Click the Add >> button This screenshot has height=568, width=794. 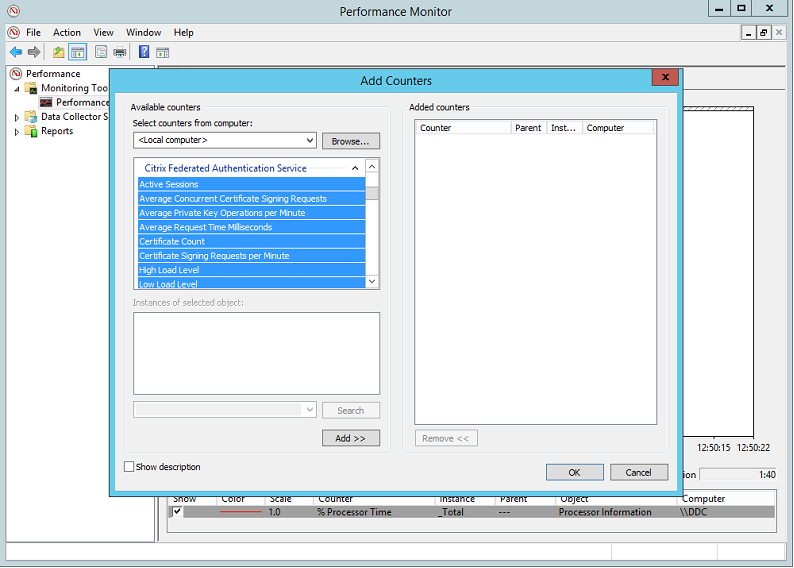(350, 438)
